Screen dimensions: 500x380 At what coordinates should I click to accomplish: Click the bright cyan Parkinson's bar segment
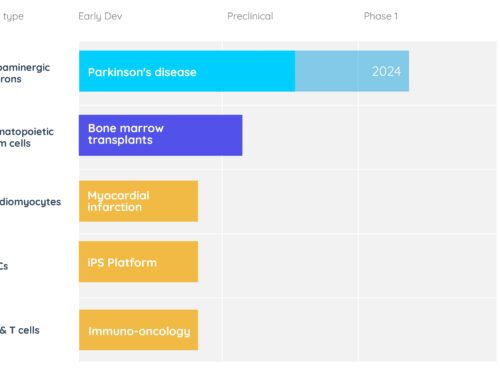[187, 71]
